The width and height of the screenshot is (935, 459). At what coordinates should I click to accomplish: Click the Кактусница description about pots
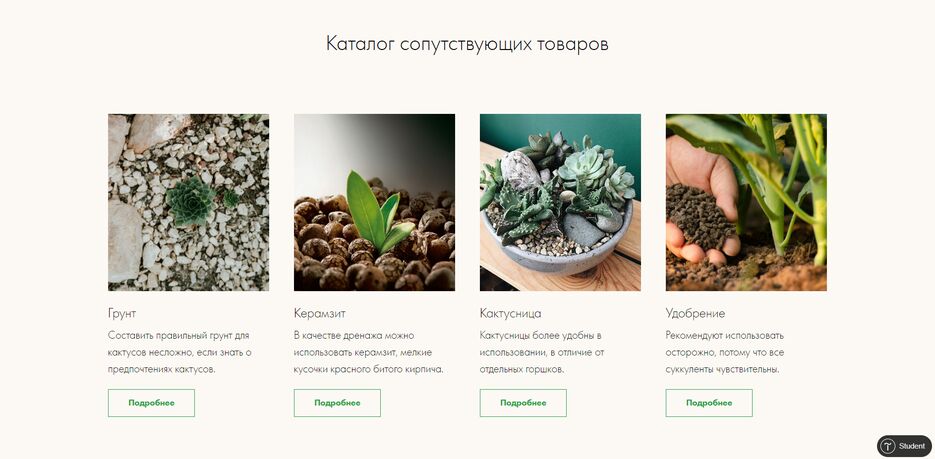tap(542, 352)
